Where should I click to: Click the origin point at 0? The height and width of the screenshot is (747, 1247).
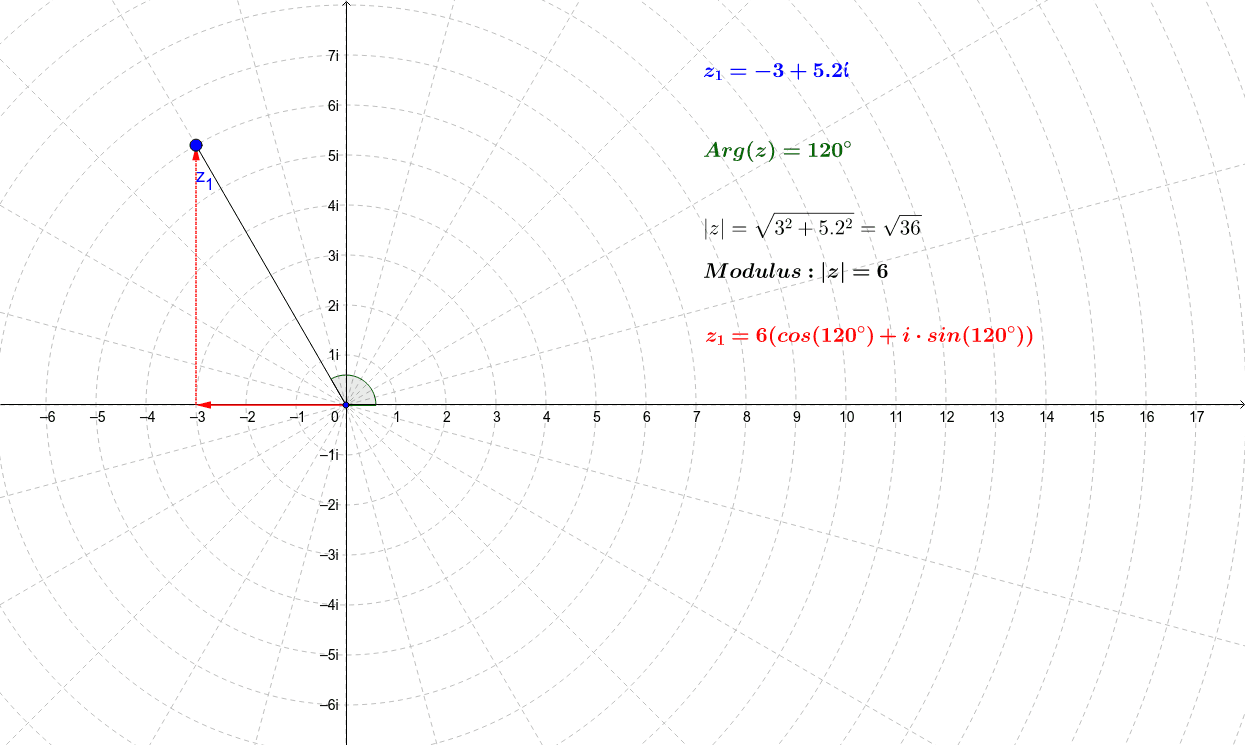(x=346, y=405)
